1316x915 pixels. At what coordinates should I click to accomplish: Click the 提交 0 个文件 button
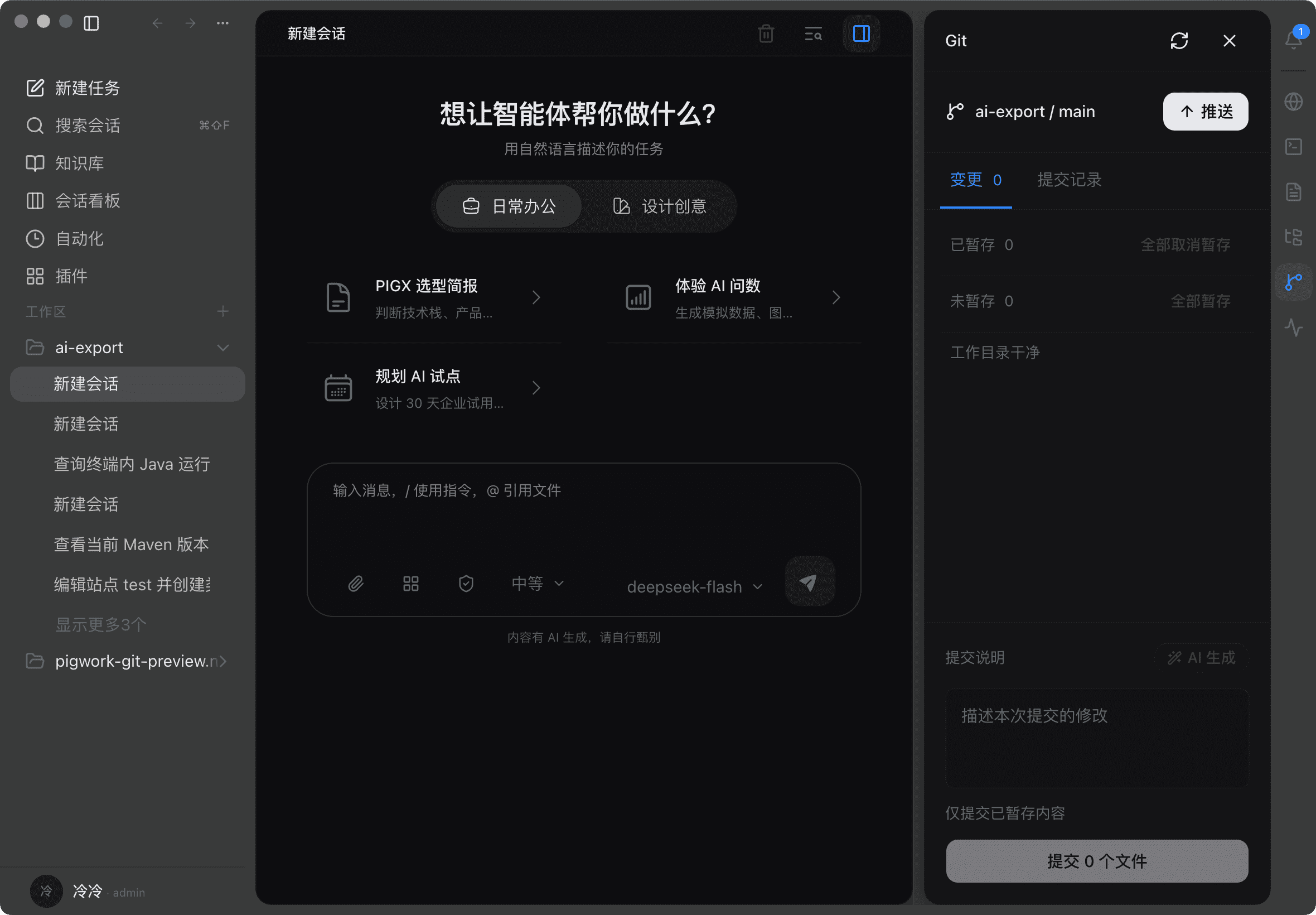coord(1096,860)
